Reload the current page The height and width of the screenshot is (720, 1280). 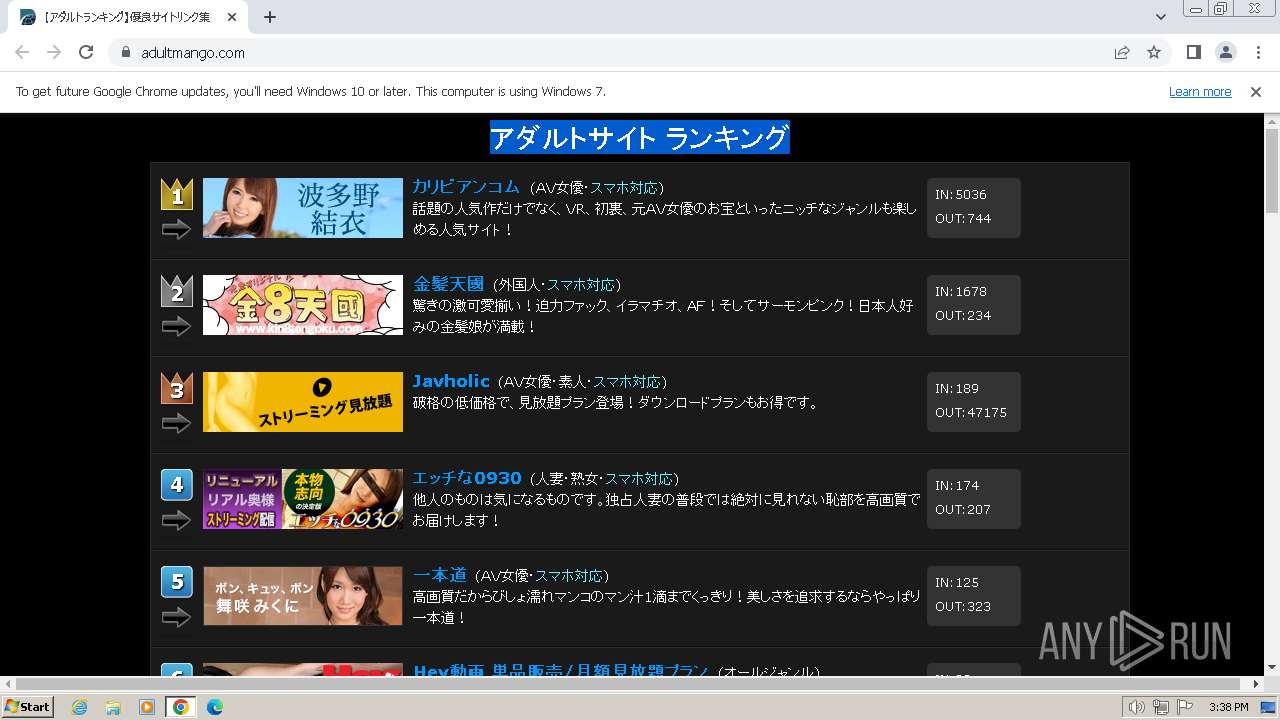86,53
